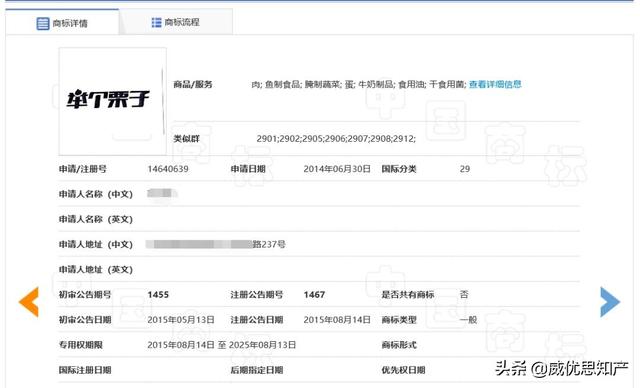Select preliminary announcement date 2015年05月13日

[181, 320]
